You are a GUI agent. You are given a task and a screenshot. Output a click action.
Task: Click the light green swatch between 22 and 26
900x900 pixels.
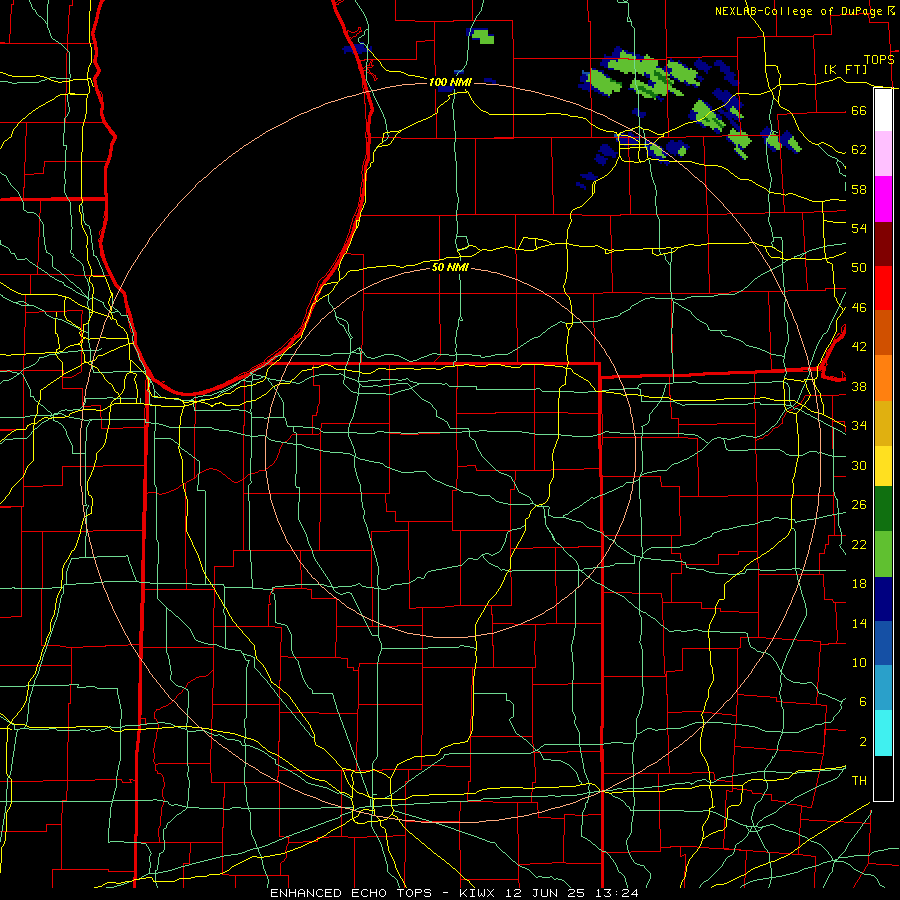coord(883,554)
